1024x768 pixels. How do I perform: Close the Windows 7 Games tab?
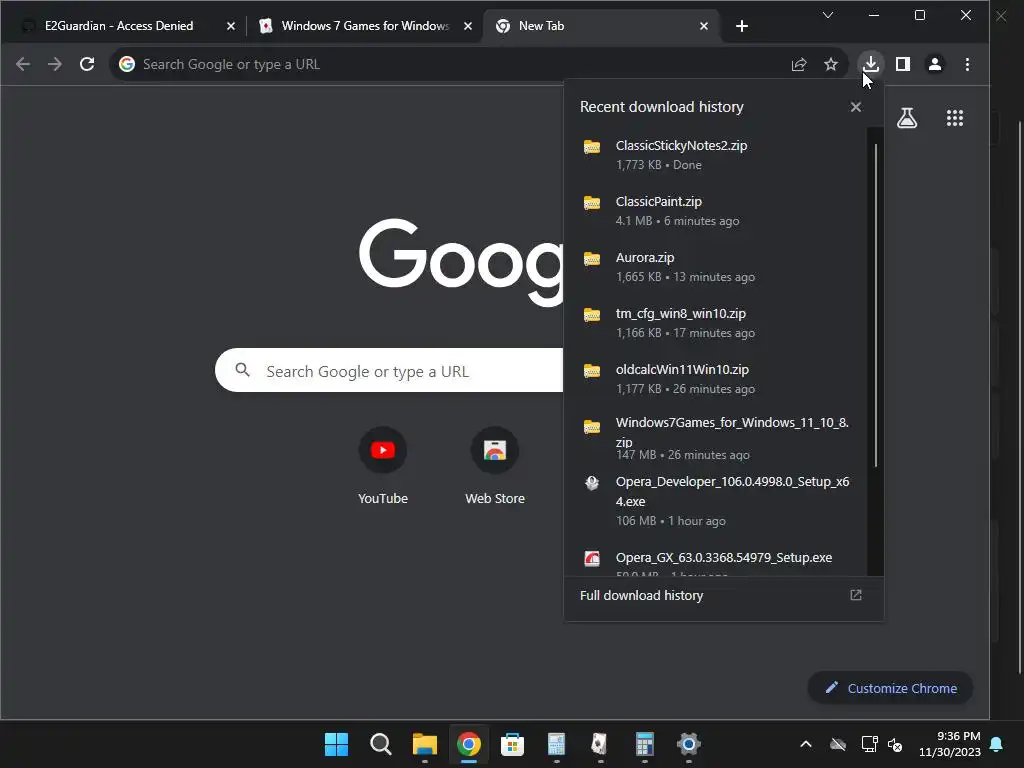click(x=468, y=26)
